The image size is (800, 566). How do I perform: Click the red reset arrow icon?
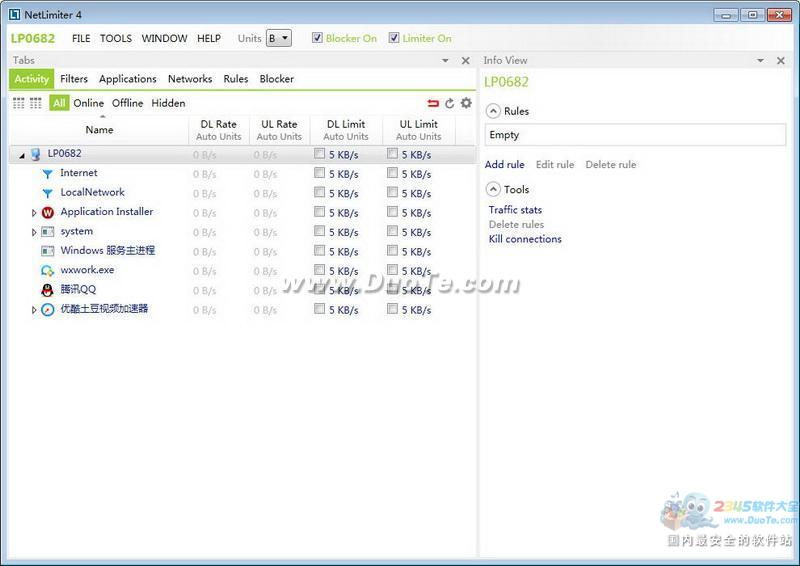point(433,103)
